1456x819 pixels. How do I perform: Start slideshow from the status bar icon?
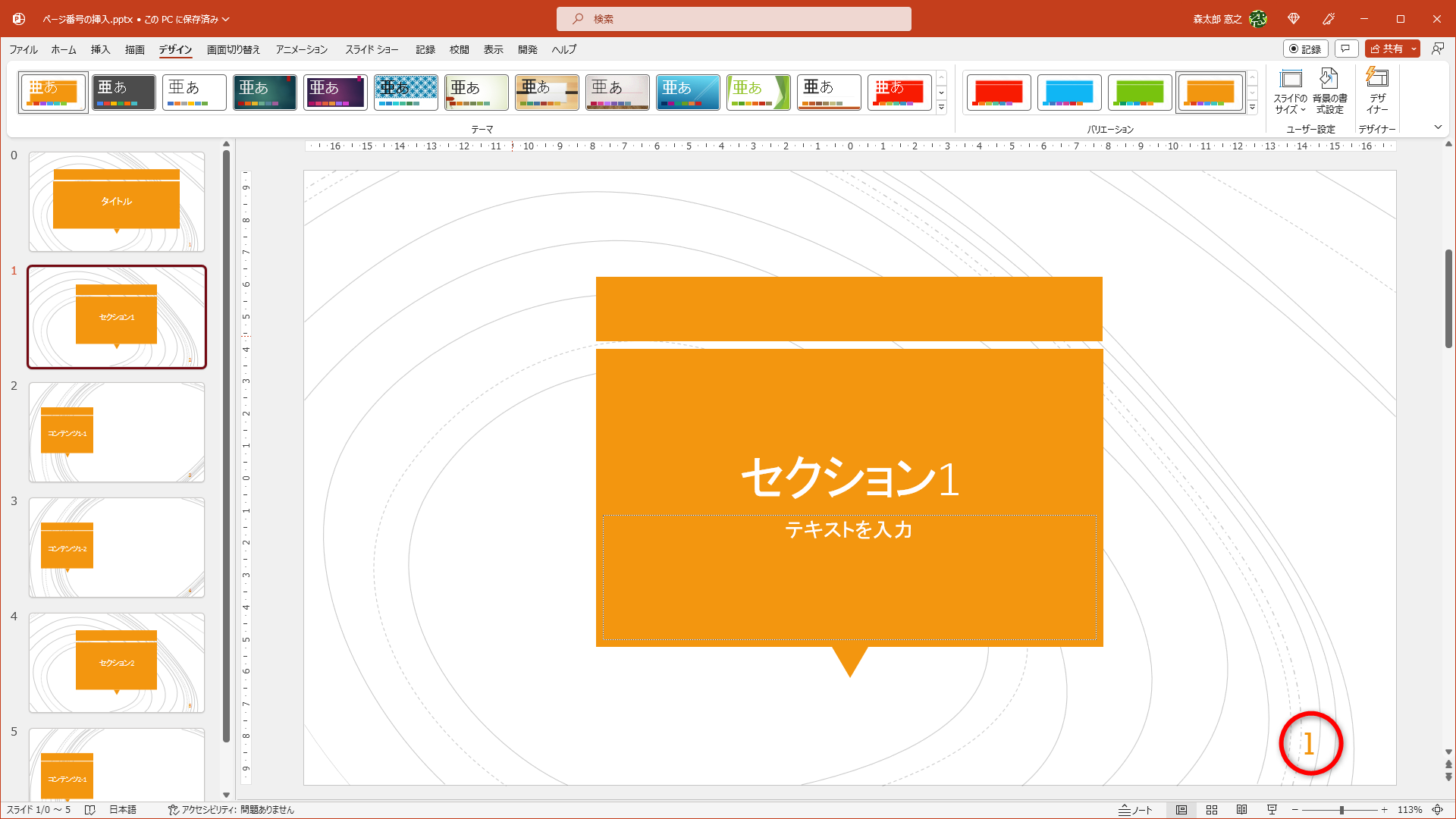tap(1270, 809)
